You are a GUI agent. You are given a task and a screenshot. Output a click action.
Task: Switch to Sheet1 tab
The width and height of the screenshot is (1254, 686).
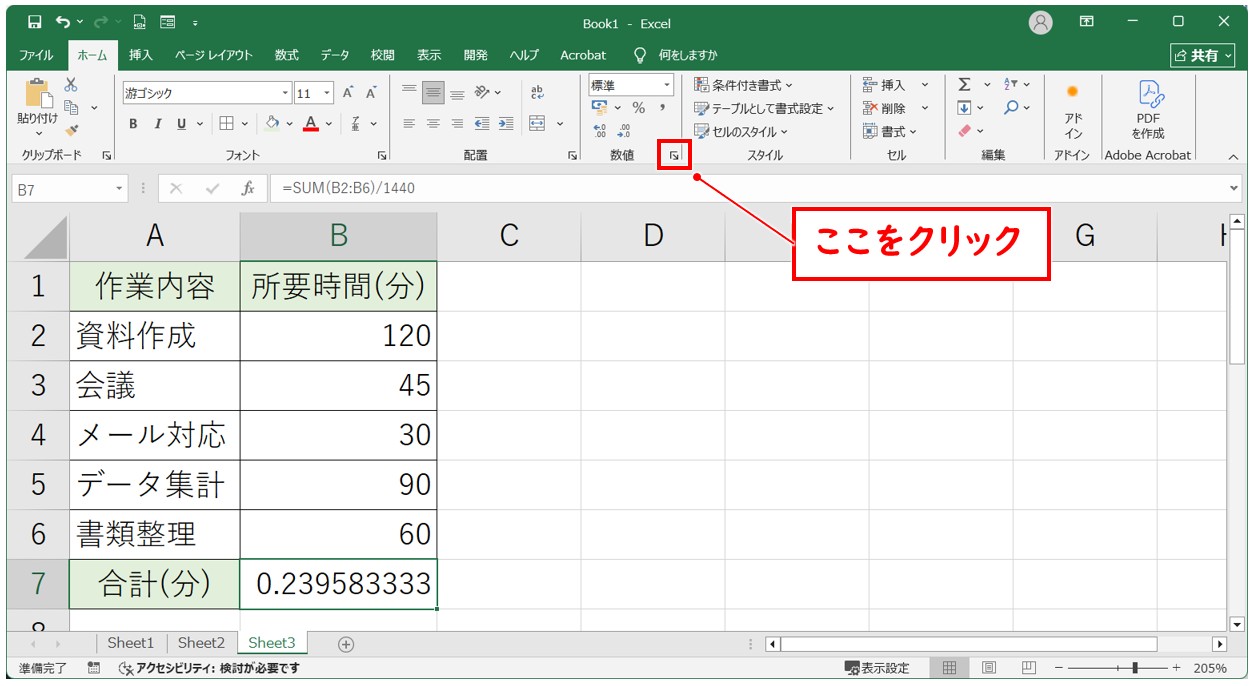coord(131,643)
